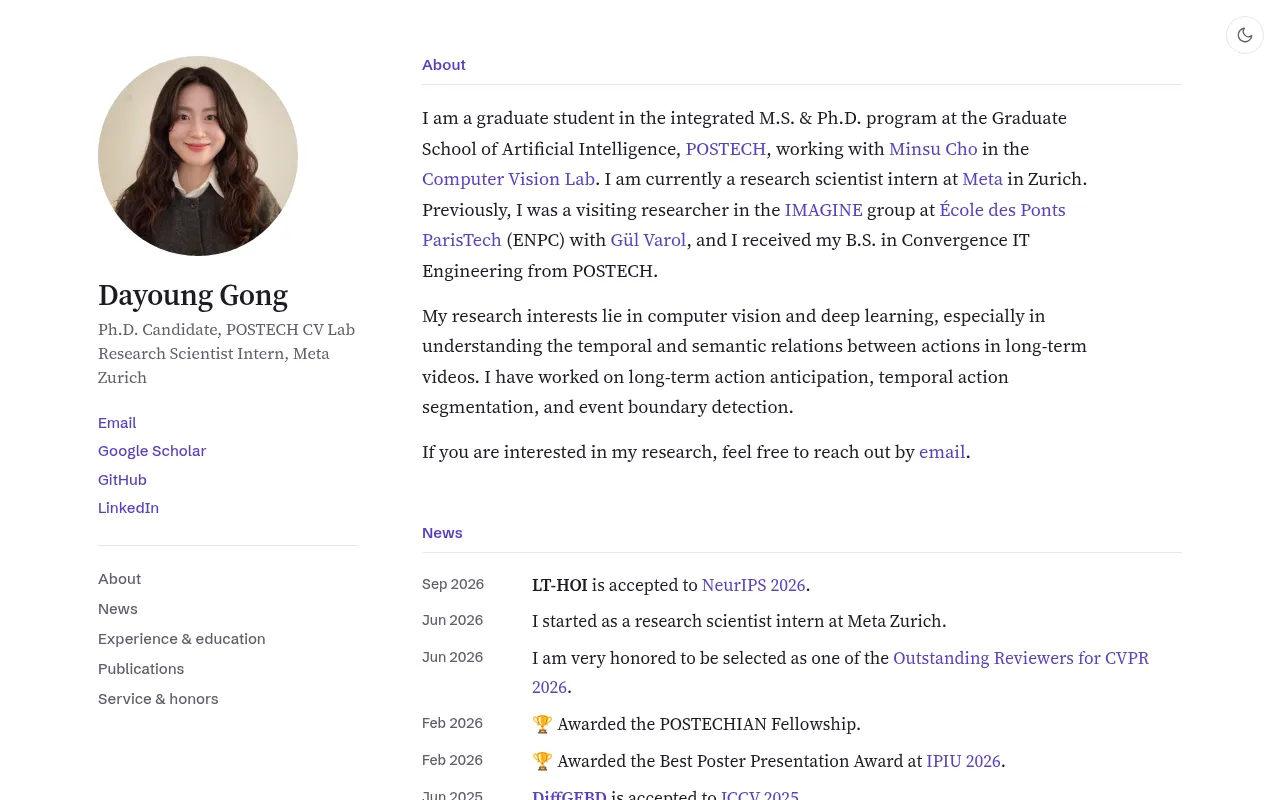The width and height of the screenshot is (1280, 800).
Task: Go to Experience & education section
Action: pyautogui.click(x=182, y=639)
